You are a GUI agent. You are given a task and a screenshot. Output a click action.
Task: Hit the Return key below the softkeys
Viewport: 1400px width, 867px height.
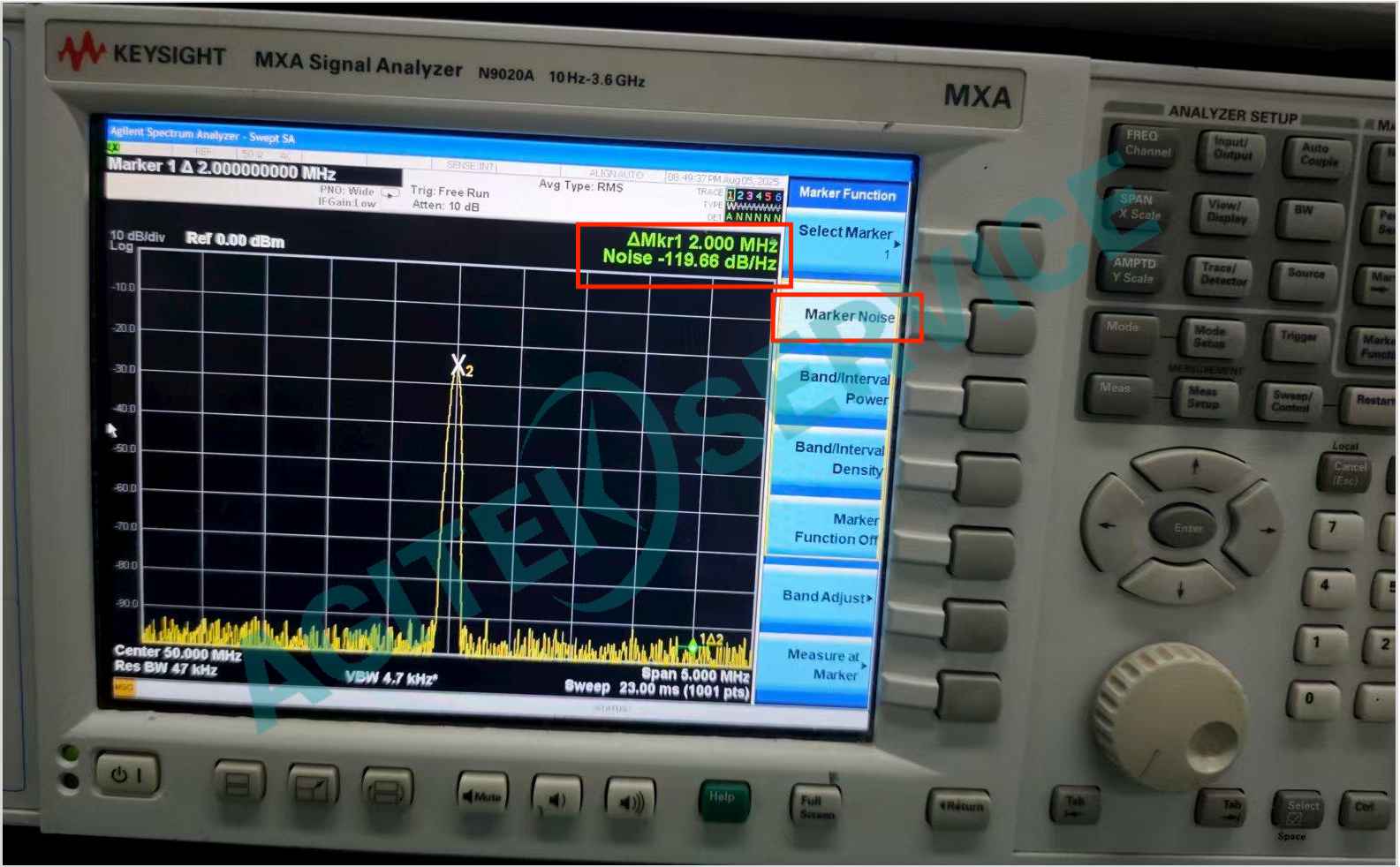958,808
